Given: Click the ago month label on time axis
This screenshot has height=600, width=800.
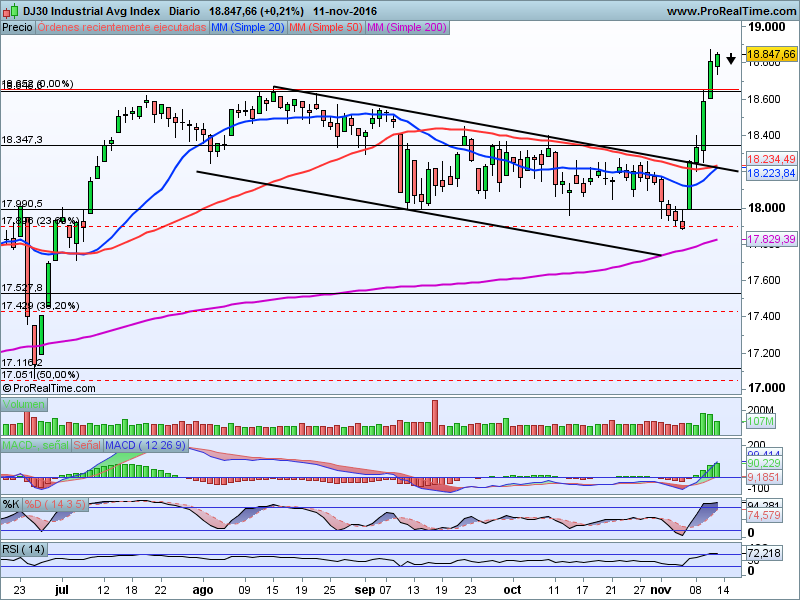Looking at the screenshot, I should (x=203, y=590).
